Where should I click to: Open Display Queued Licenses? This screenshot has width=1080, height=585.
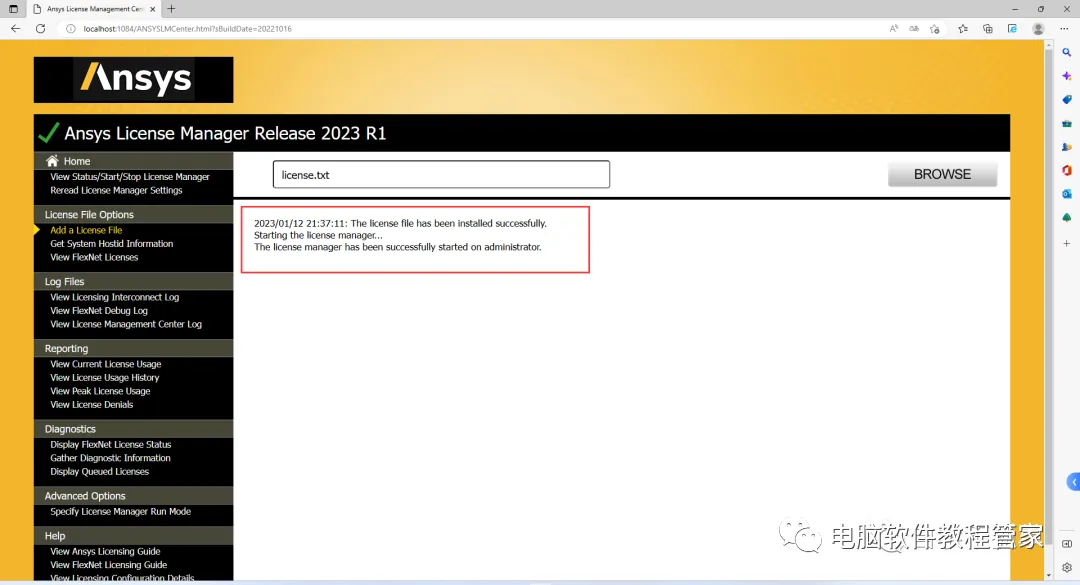99,471
